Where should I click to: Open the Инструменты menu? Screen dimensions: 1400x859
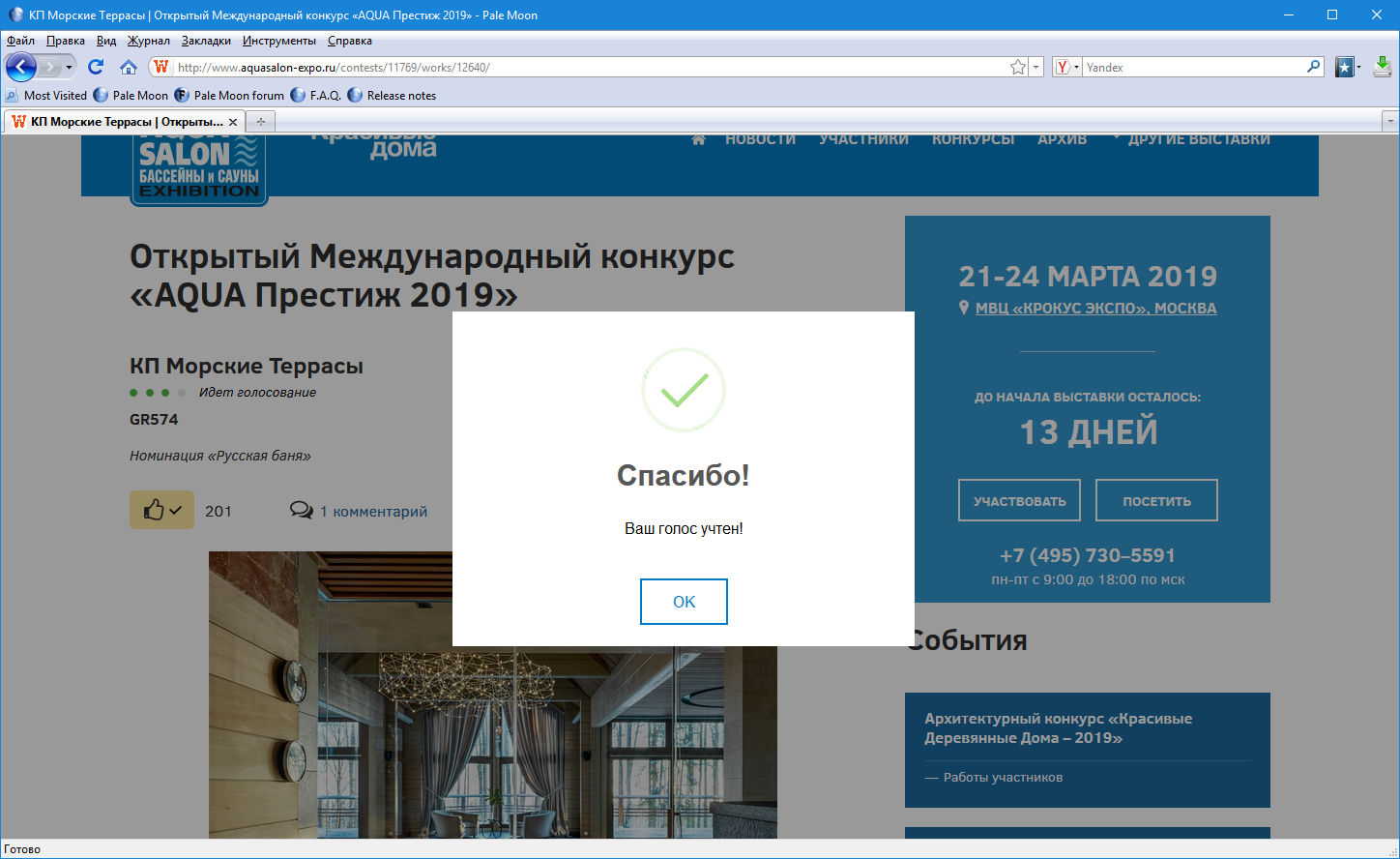pyautogui.click(x=279, y=41)
